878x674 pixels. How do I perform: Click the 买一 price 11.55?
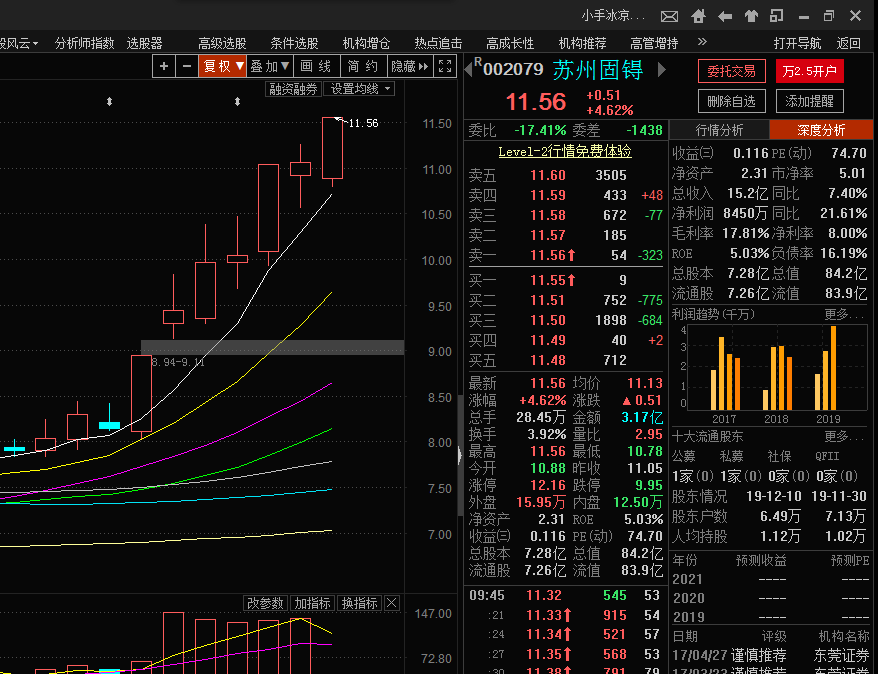548,280
